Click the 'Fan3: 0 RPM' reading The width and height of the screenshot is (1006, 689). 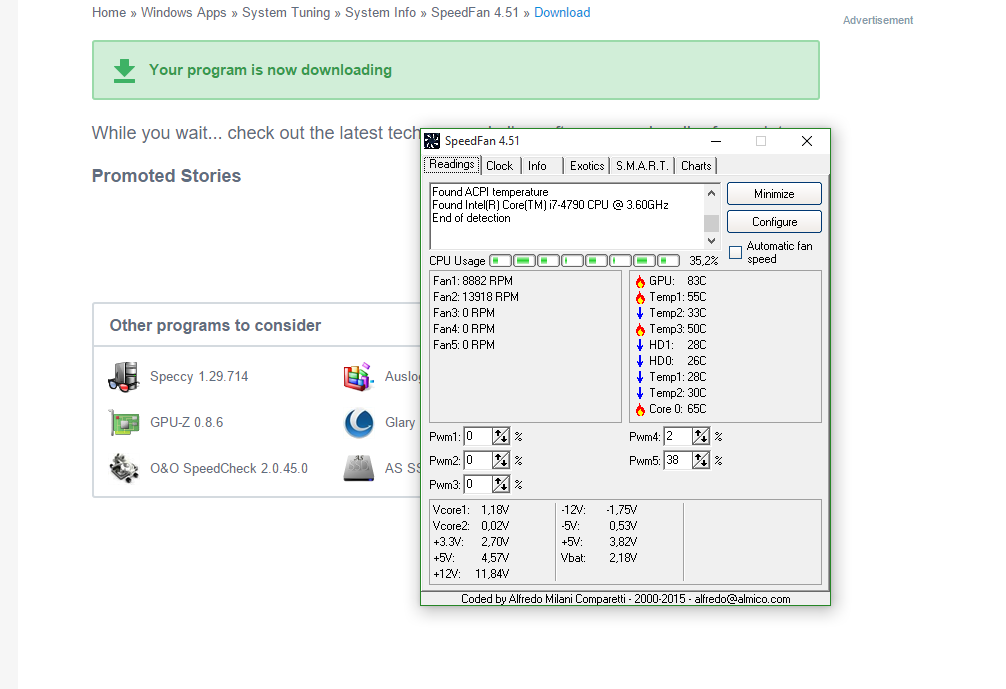464,313
